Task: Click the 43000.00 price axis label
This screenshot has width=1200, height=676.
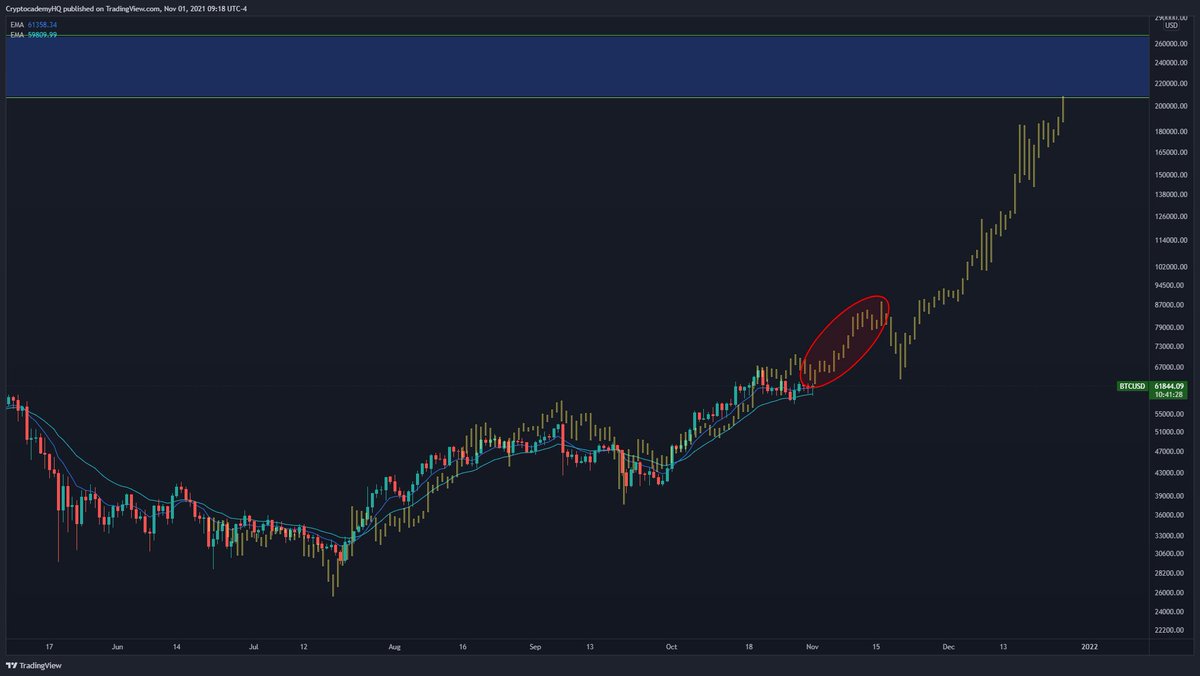Action: [x=1170, y=473]
